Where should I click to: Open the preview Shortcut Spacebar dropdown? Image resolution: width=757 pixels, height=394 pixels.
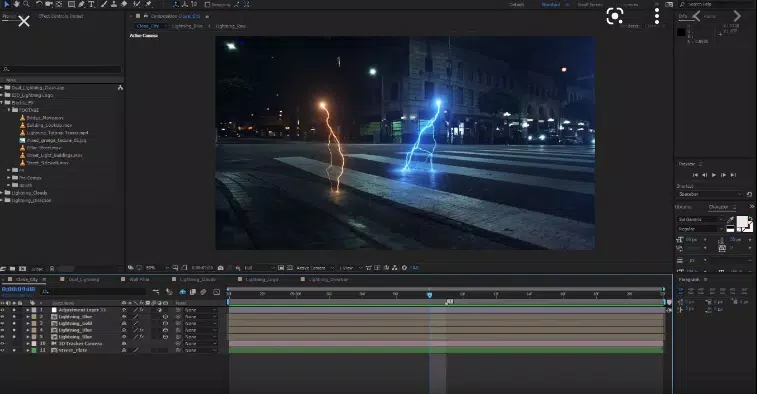tap(710, 194)
